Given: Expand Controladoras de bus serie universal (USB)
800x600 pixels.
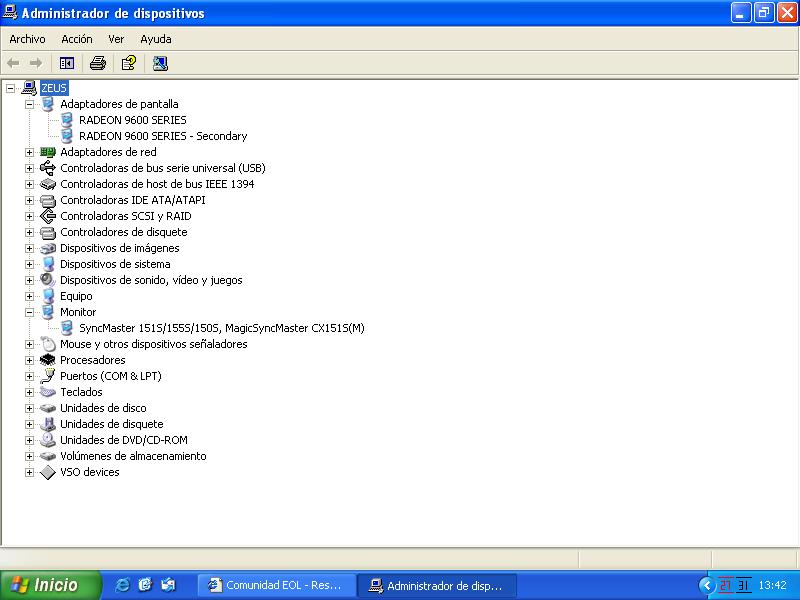Looking at the screenshot, I should 30,168.
